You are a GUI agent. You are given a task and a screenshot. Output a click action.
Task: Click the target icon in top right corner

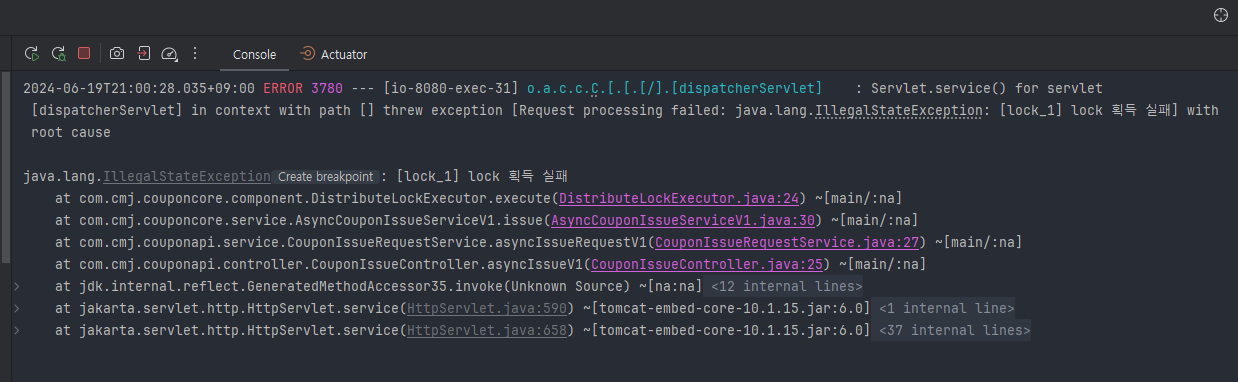[1220, 15]
